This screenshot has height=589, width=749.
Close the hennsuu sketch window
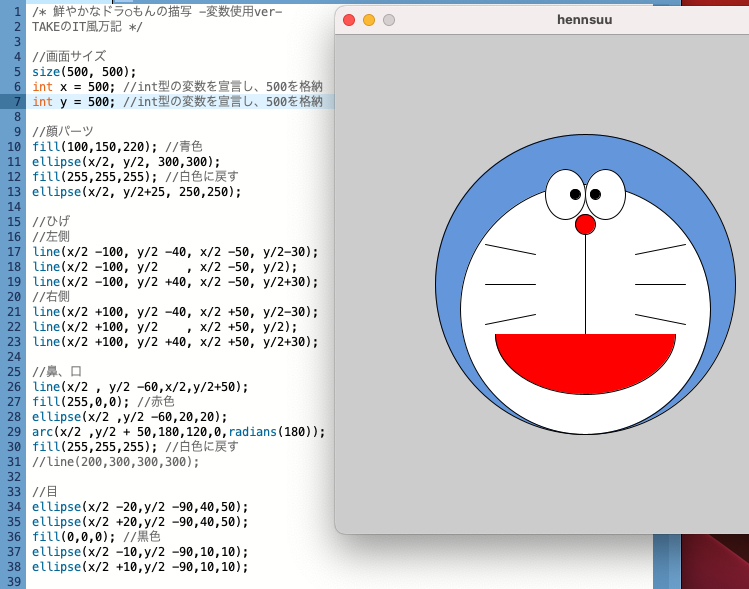(x=349, y=20)
